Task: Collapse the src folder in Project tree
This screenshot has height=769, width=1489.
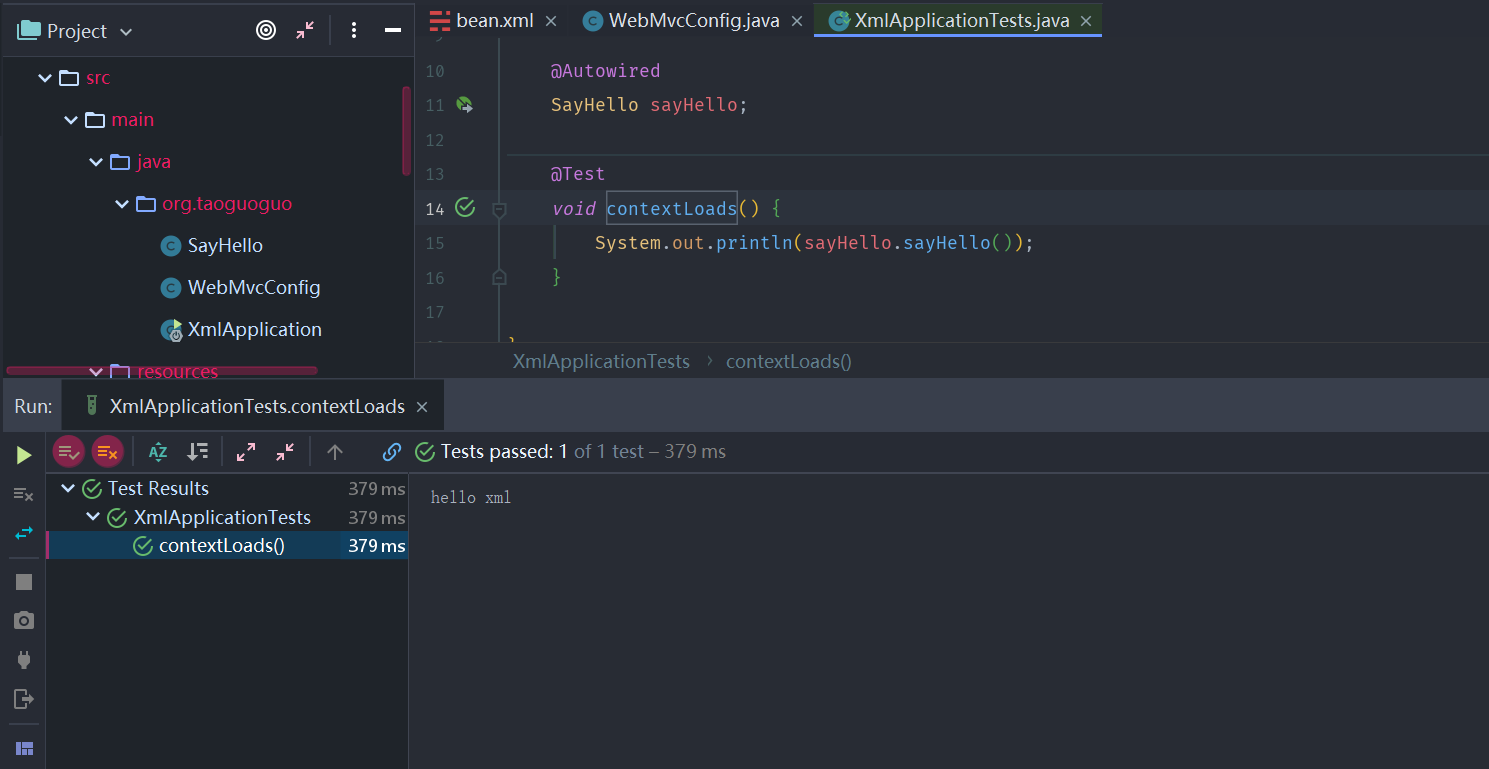Action: point(44,77)
